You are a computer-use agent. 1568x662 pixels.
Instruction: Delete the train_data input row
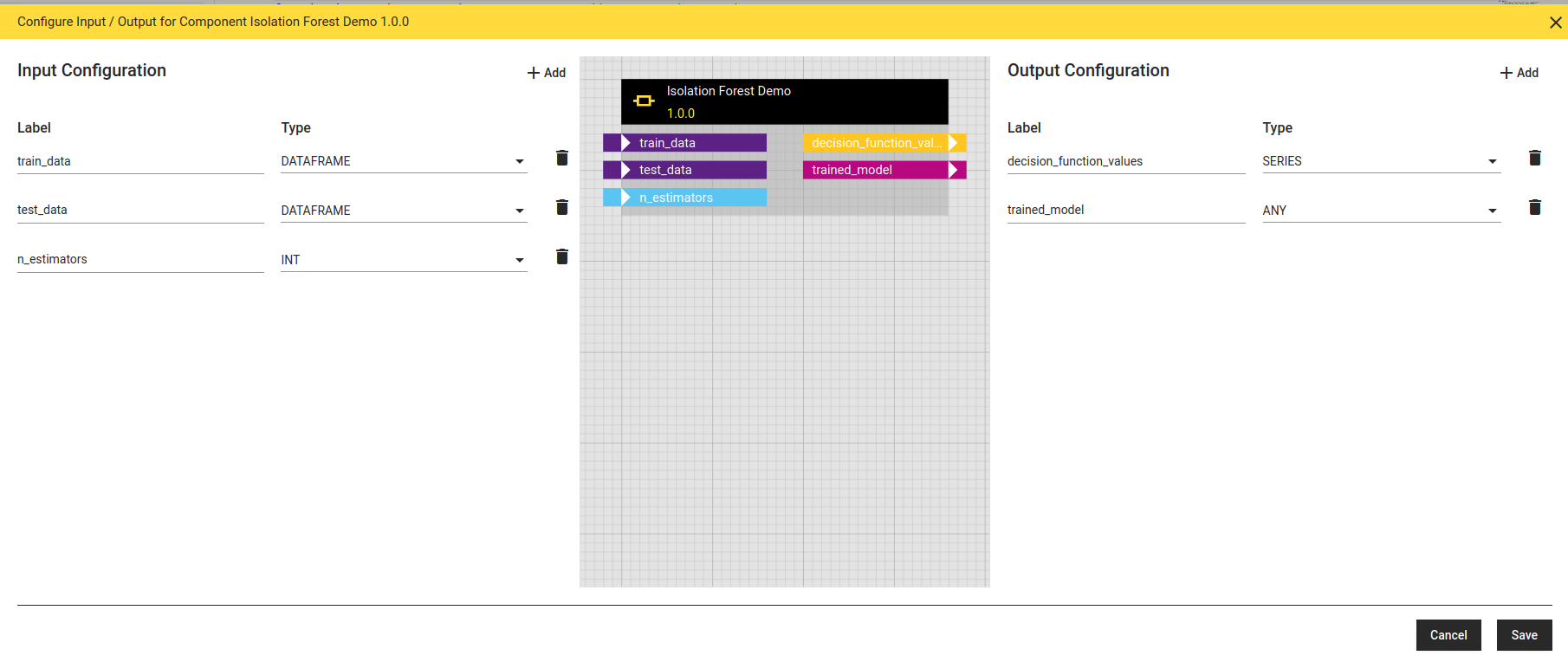pos(562,158)
